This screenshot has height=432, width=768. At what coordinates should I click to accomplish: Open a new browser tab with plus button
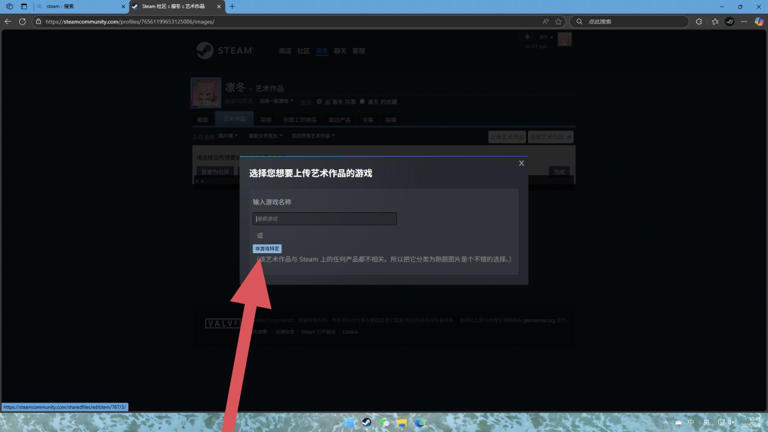tap(232, 6)
